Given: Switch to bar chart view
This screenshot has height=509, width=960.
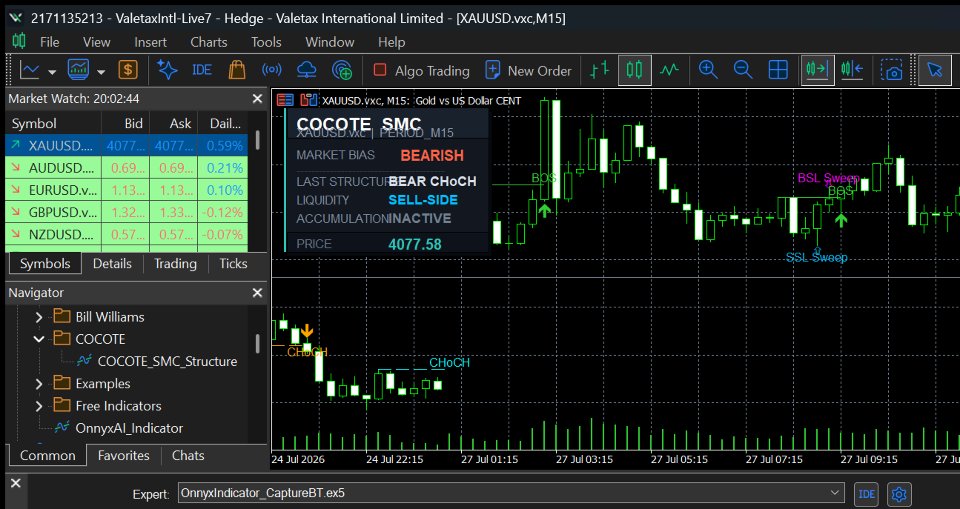Looking at the screenshot, I should click(599, 70).
